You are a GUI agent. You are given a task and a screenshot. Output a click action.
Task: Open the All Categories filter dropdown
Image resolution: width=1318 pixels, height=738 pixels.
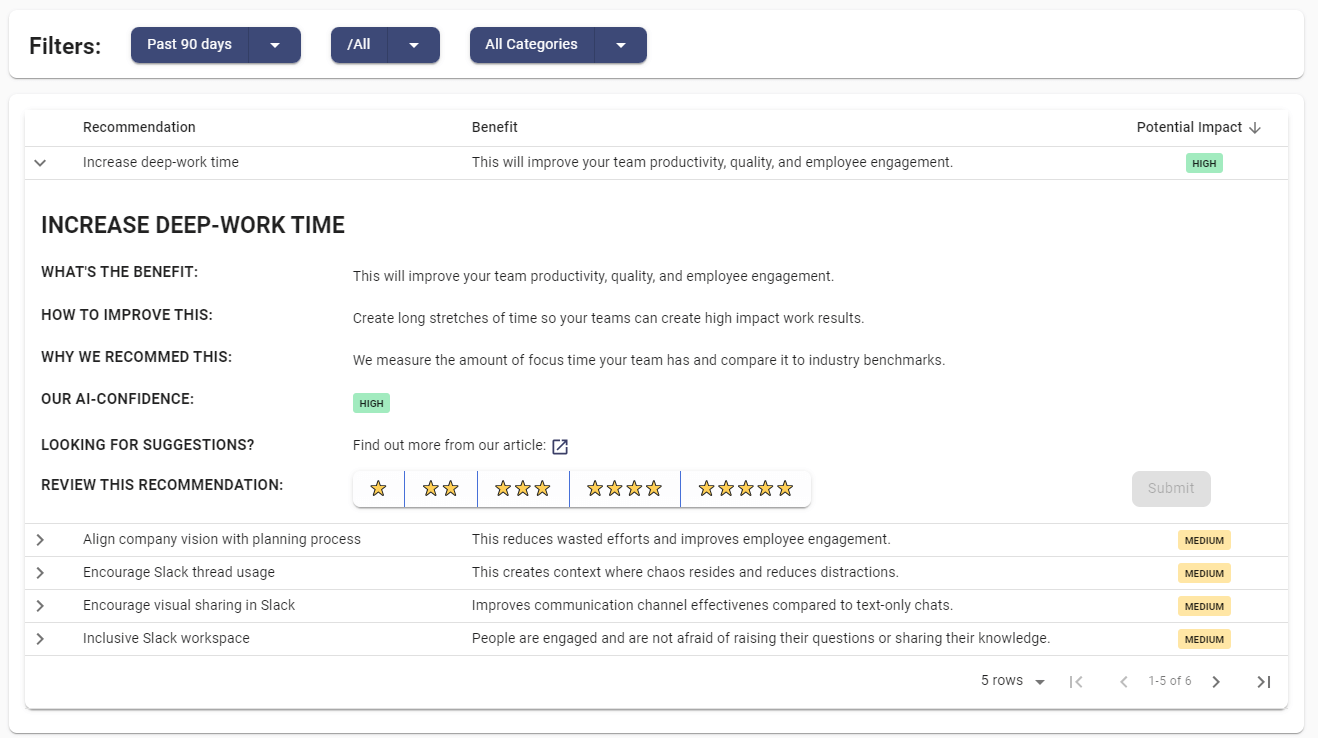coord(557,44)
